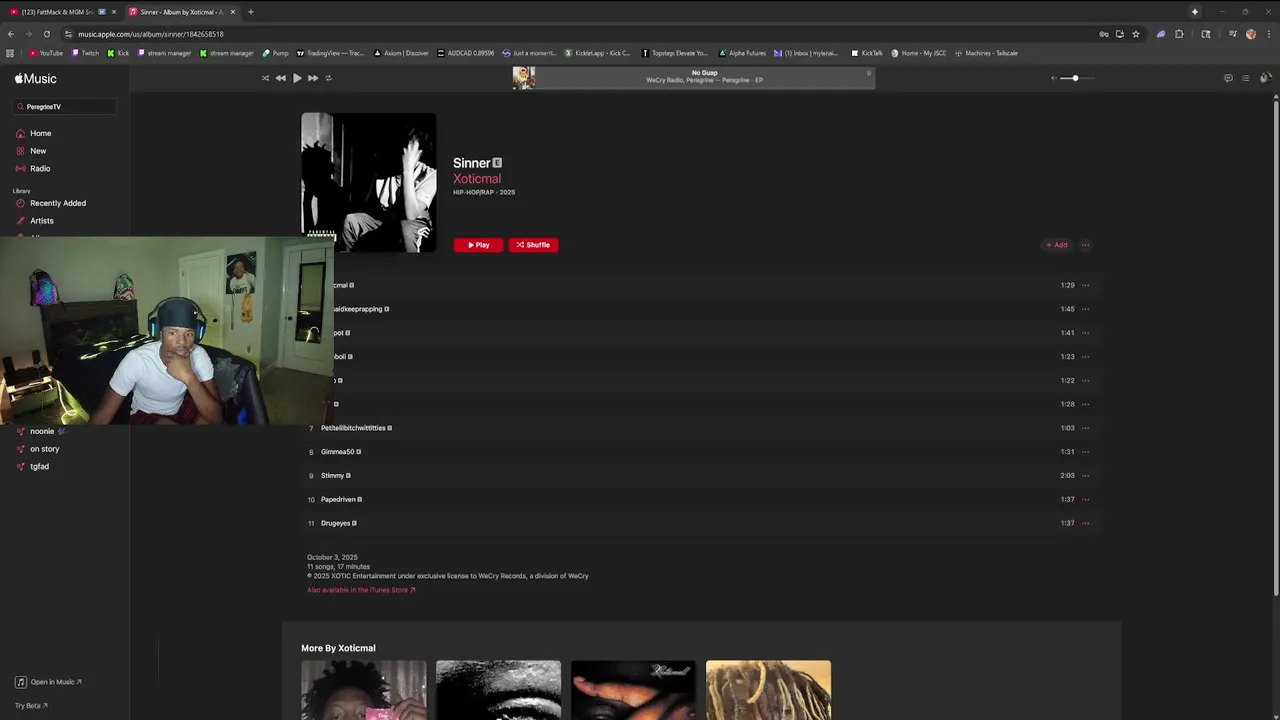Open the Apple Music account avatar
Screen dimensions: 1280x720
[1265, 78]
